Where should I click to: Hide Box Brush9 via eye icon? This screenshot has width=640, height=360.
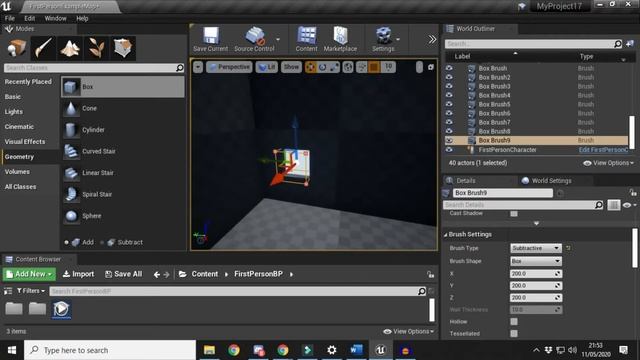click(x=449, y=140)
